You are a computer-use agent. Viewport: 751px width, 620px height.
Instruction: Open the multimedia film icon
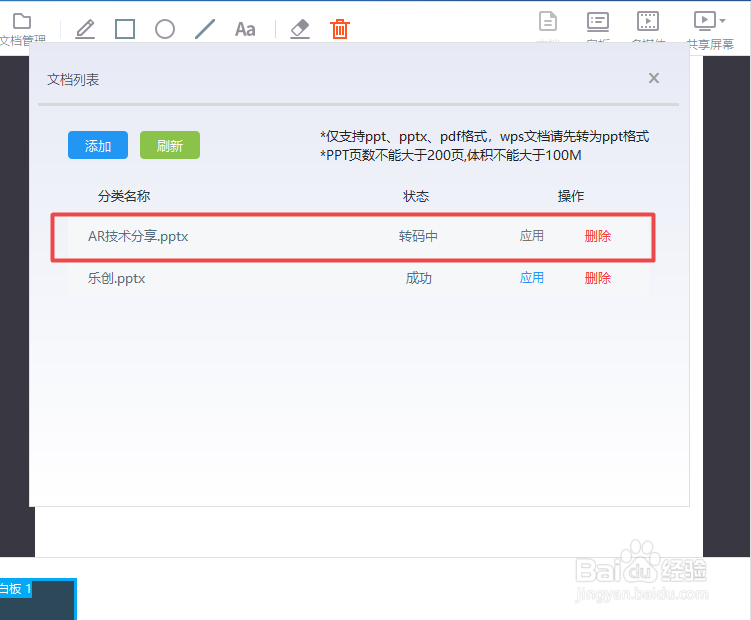click(648, 22)
